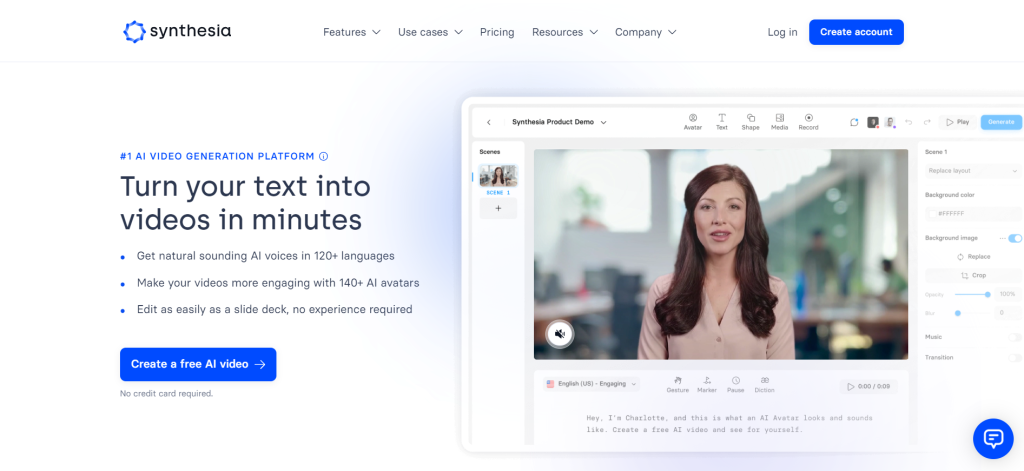Select the Shape tool
This screenshot has width=1024, height=471.
pyautogui.click(x=750, y=122)
